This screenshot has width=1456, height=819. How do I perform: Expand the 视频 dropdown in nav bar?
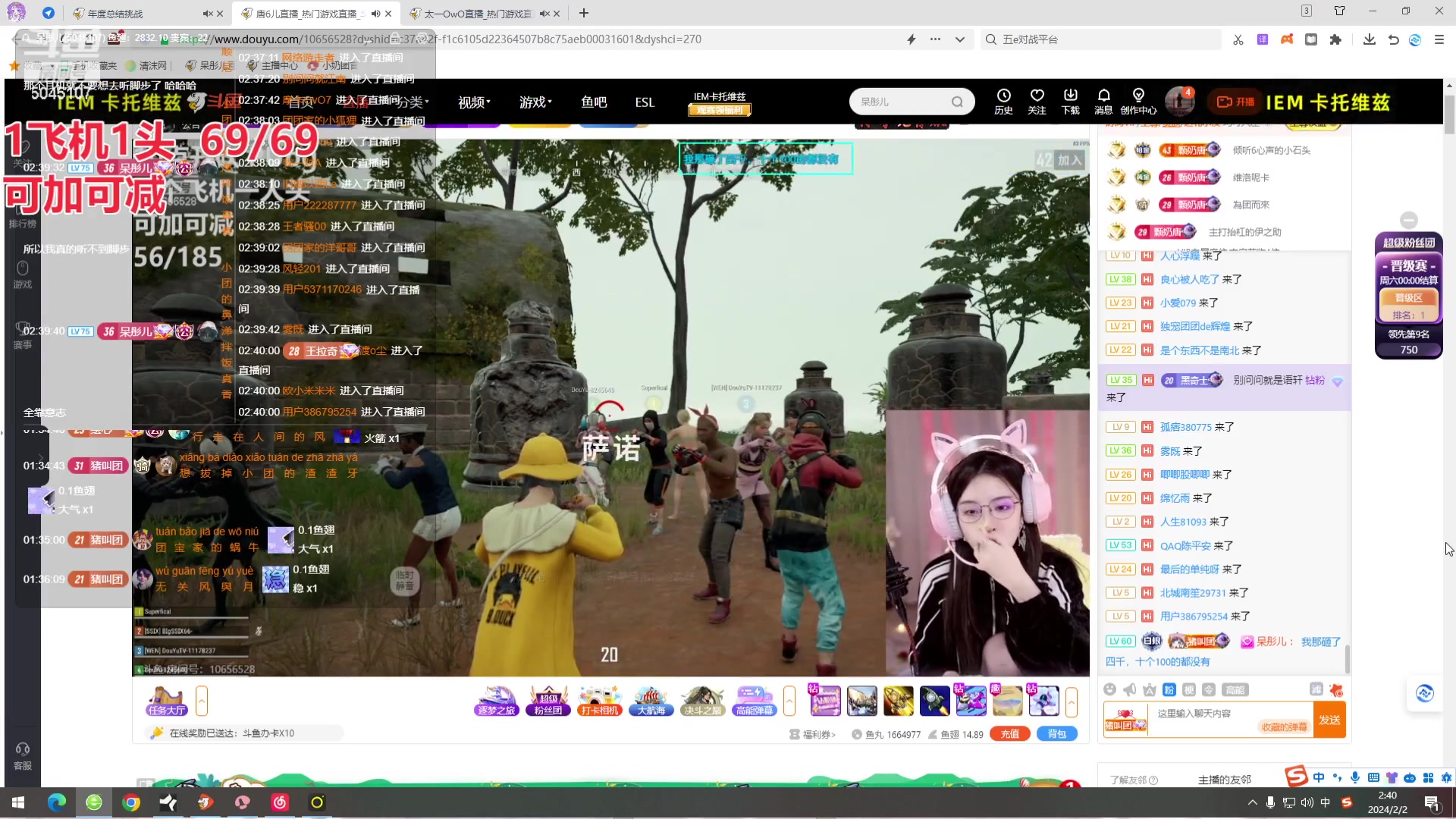click(x=474, y=102)
